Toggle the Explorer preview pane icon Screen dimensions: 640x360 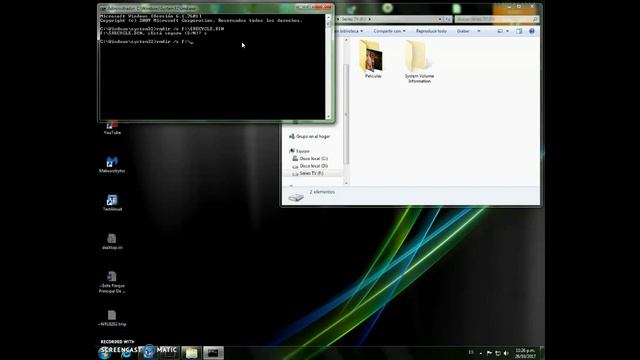(x=519, y=31)
